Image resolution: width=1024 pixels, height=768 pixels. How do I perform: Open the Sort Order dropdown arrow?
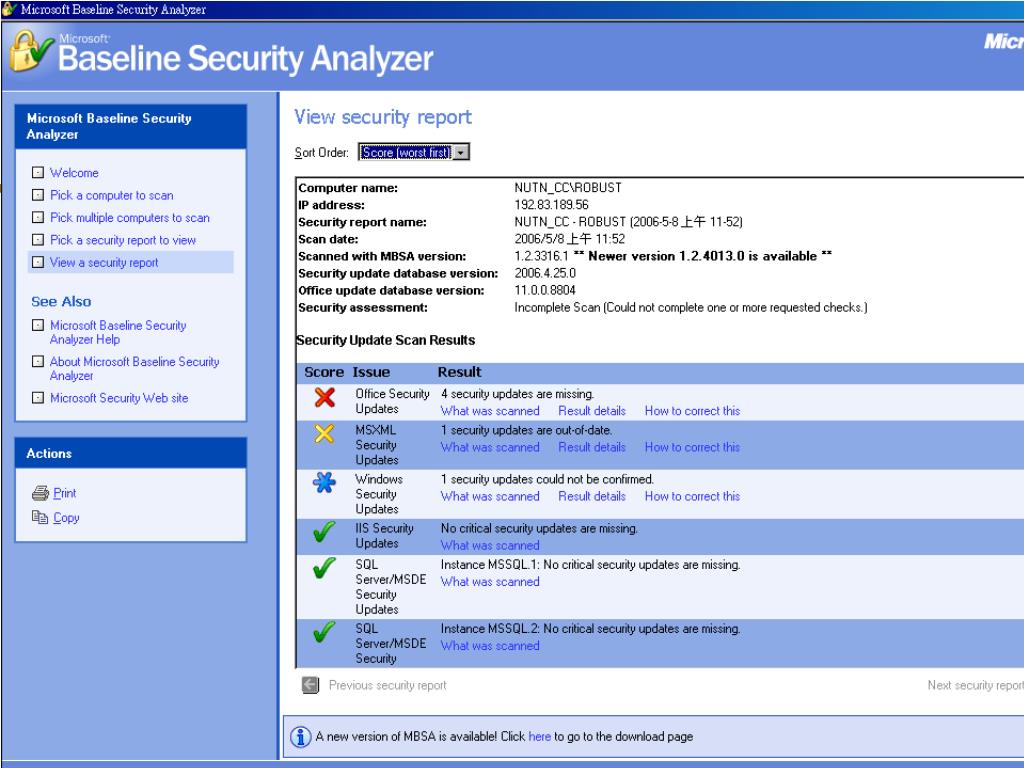tap(461, 152)
